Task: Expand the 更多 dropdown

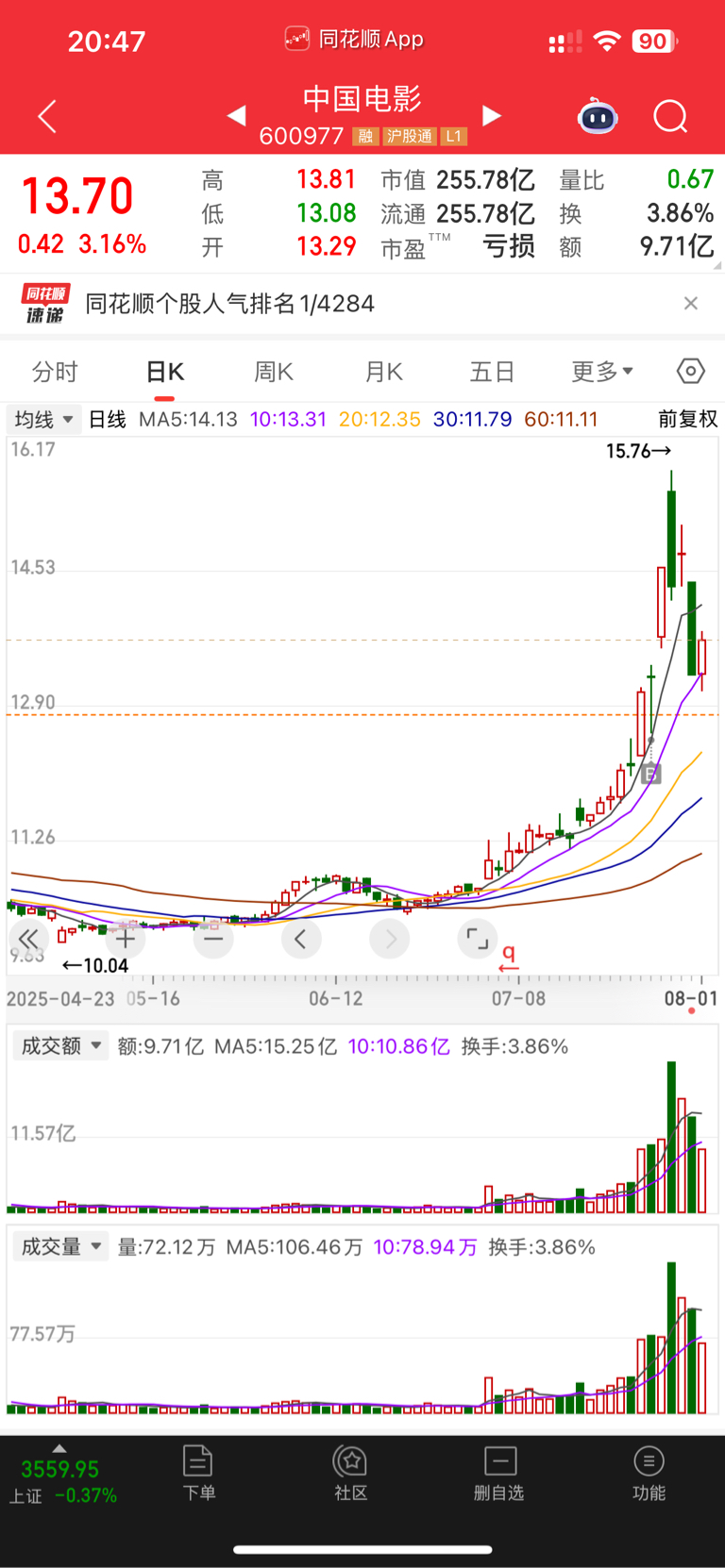Action: tap(602, 372)
